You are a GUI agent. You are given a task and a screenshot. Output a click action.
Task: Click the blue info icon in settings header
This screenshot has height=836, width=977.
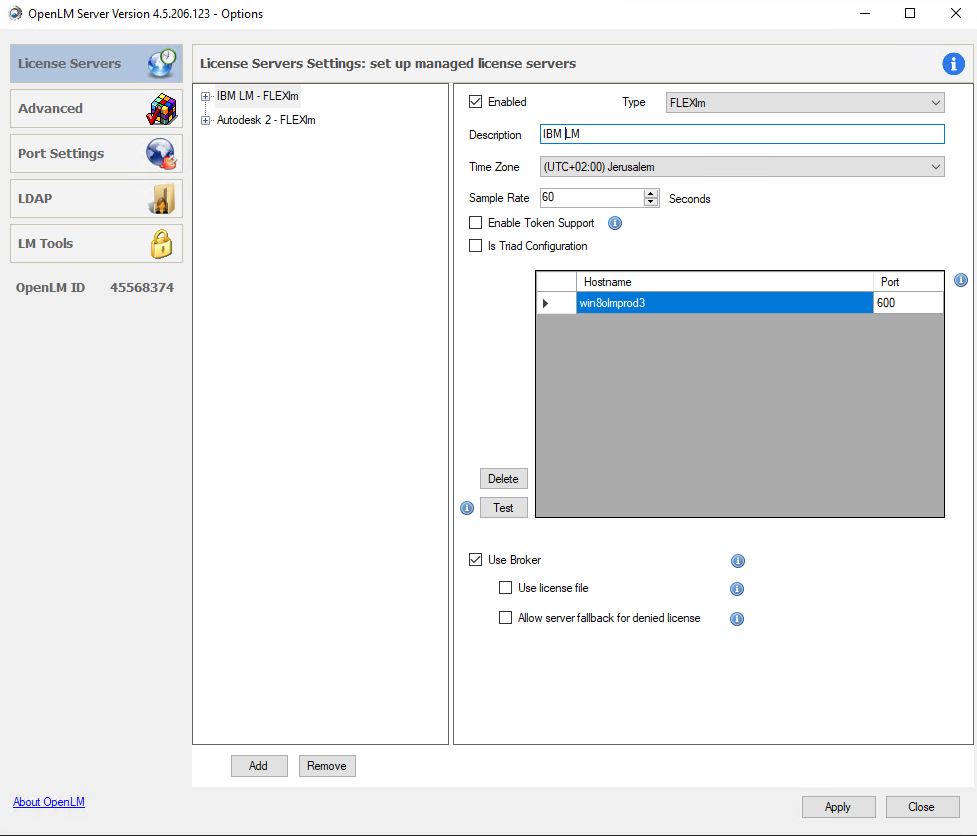(x=953, y=64)
